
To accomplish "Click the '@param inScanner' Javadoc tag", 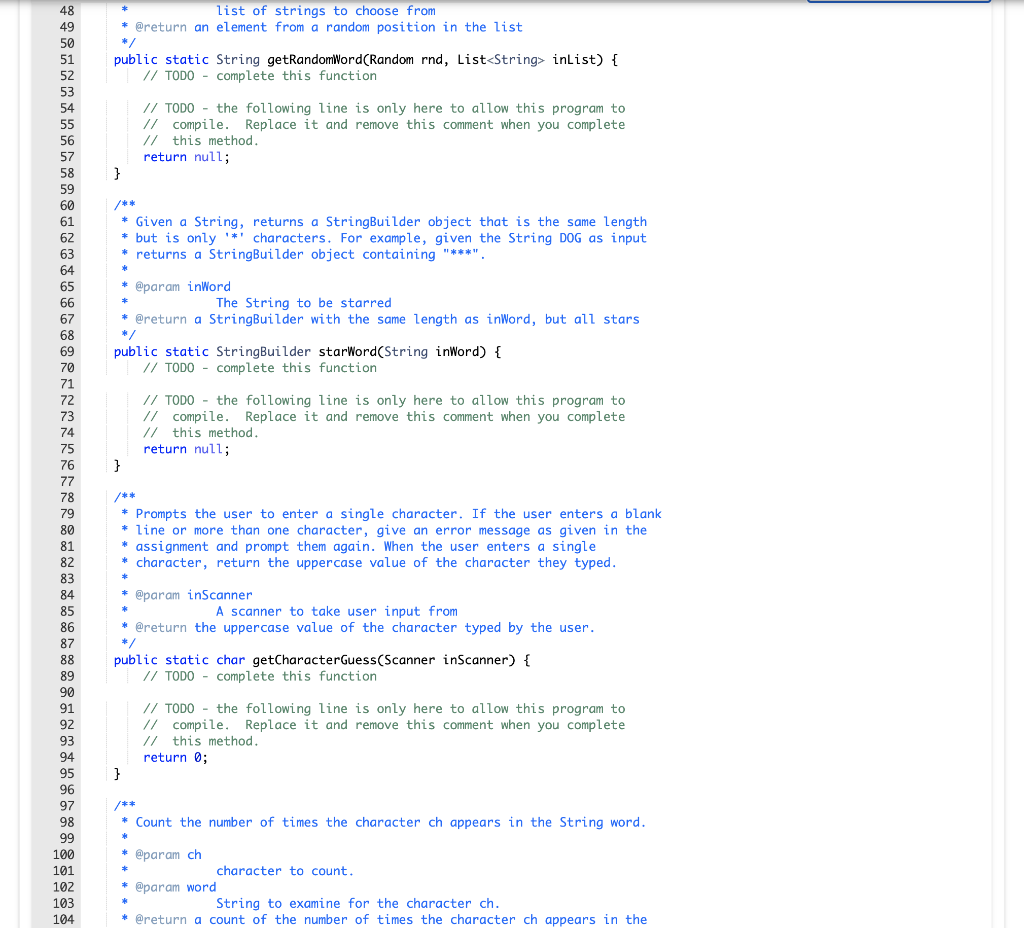I will (x=194, y=595).
